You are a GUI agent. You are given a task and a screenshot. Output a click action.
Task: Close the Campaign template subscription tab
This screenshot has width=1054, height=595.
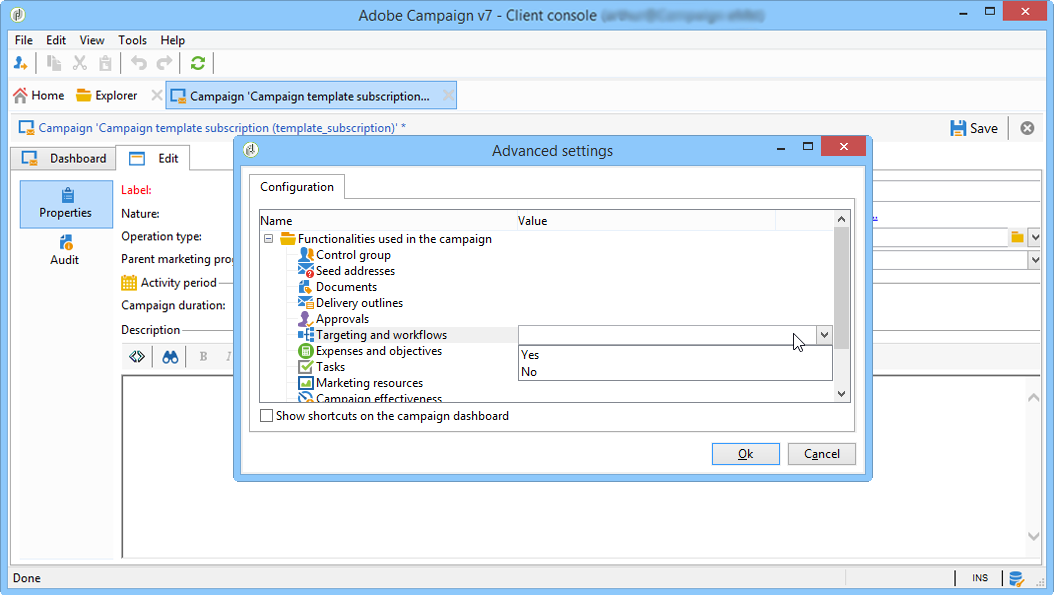(448, 95)
